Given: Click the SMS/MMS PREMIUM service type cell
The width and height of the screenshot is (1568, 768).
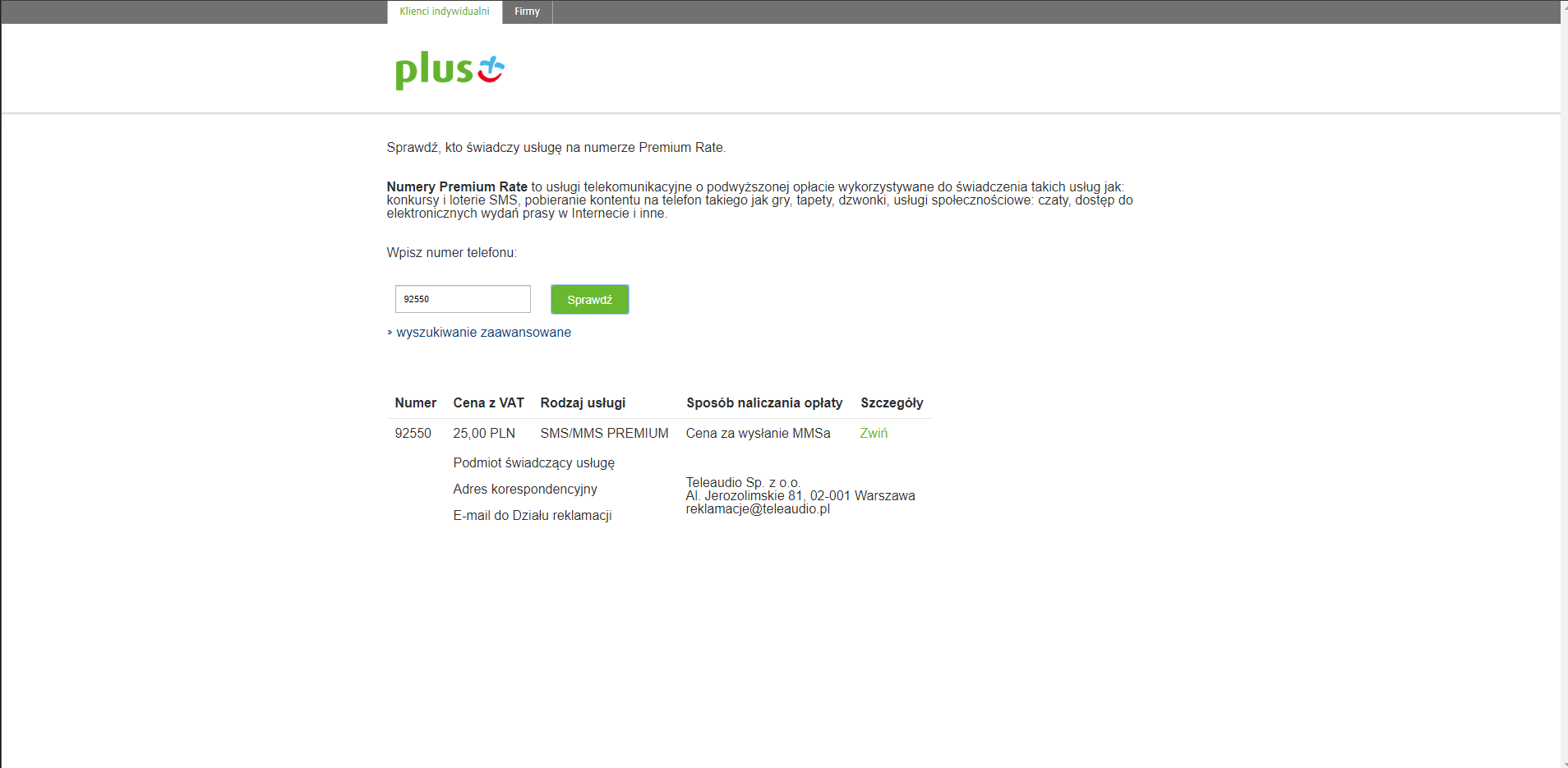Looking at the screenshot, I should click(x=604, y=434).
